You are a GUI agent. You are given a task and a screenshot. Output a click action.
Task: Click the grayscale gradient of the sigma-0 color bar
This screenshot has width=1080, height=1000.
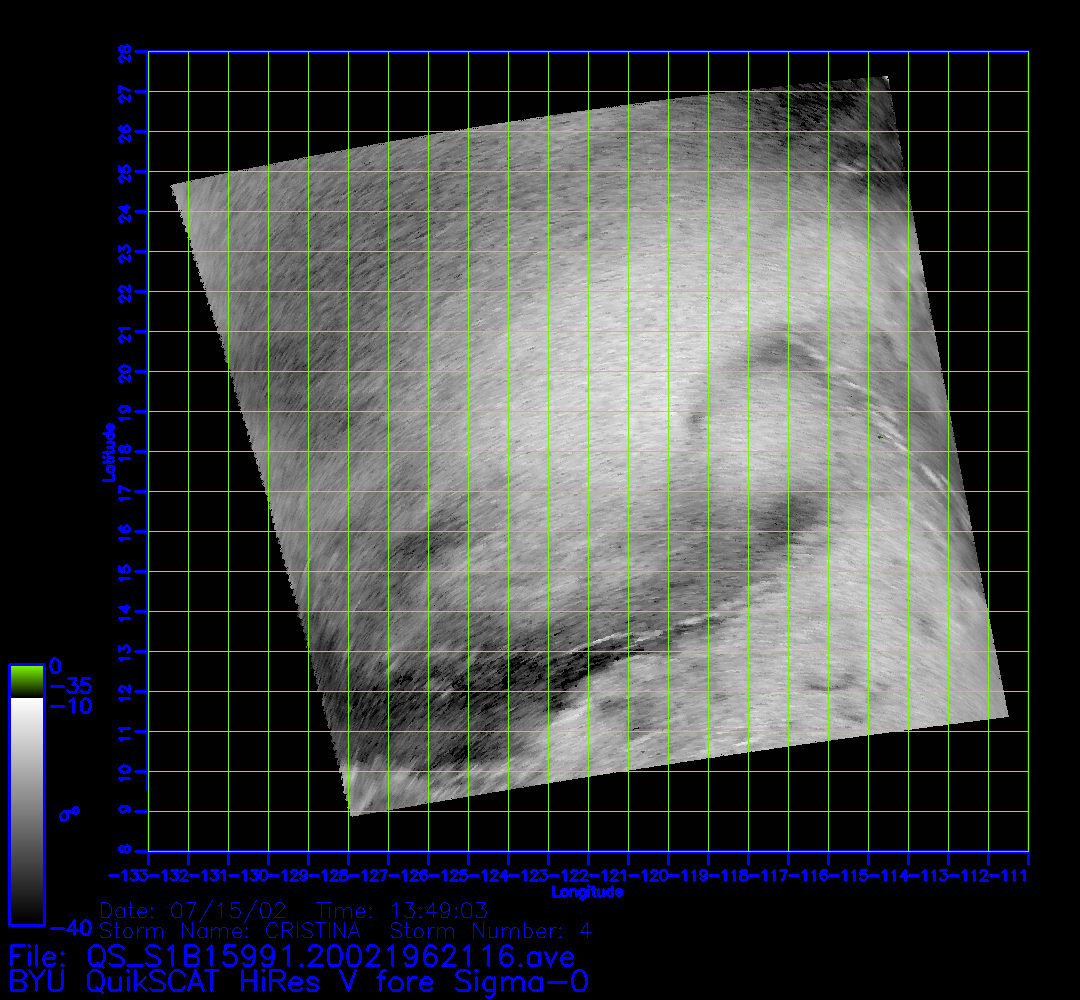click(x=26, y=810)
